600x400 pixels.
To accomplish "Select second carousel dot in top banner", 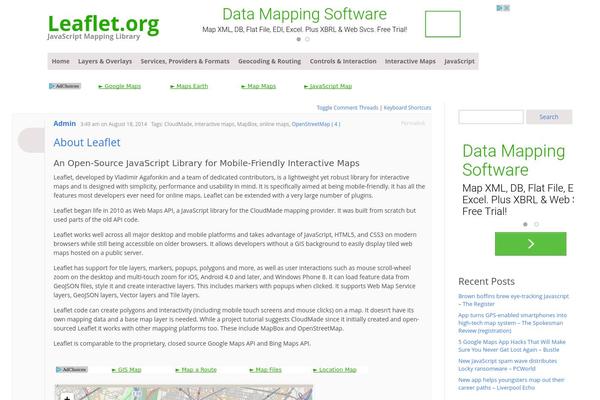I will point(307,39).
